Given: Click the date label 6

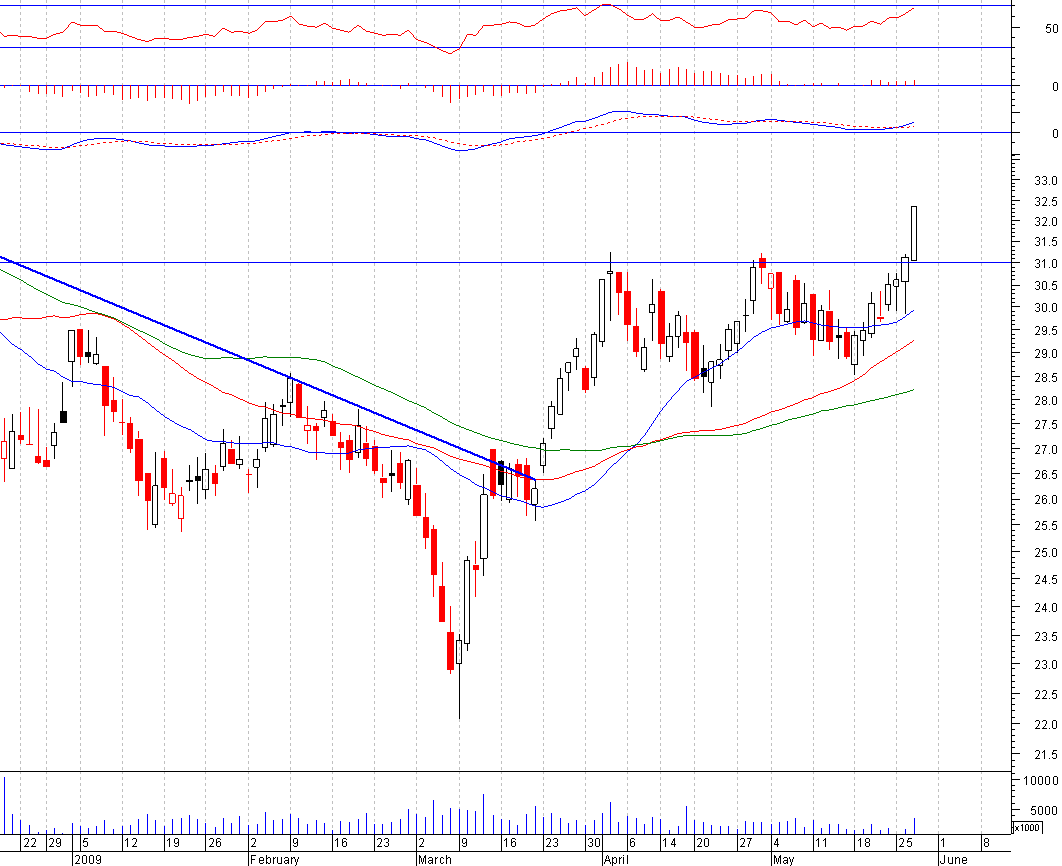Looking at the screenshot, I should coord(633,843).
